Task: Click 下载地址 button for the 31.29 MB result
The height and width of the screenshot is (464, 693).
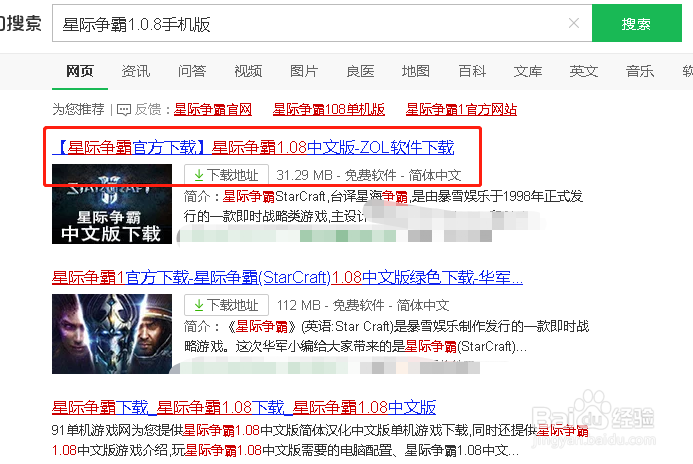Action: 226,175
